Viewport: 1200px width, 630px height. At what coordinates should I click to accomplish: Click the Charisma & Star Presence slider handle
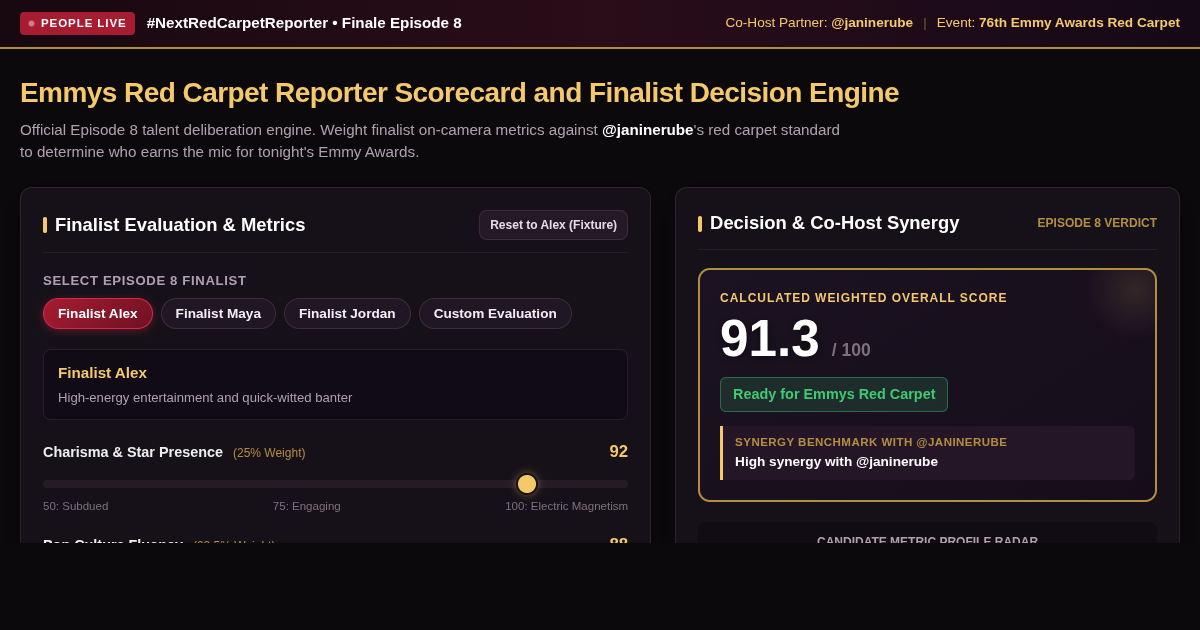527,484
